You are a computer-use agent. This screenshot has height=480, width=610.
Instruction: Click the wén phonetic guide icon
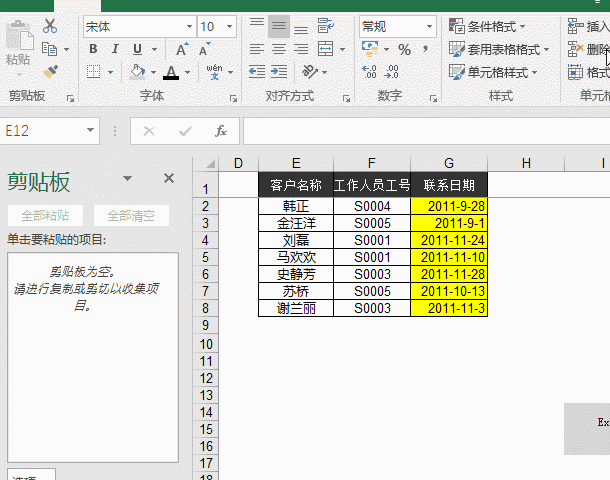(214, 72)
